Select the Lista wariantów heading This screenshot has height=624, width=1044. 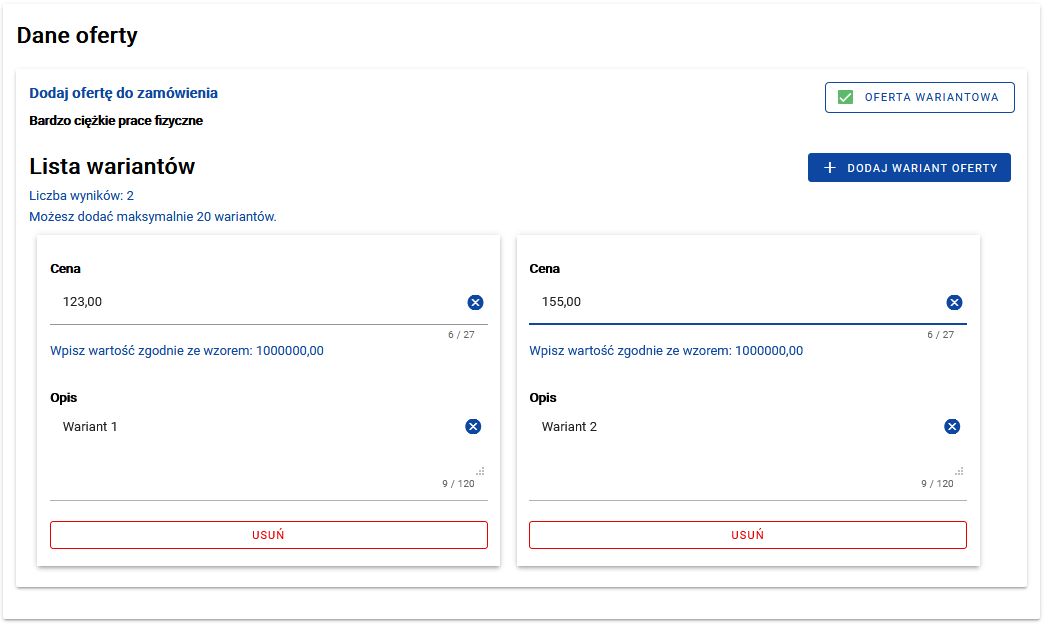point(112,166)
